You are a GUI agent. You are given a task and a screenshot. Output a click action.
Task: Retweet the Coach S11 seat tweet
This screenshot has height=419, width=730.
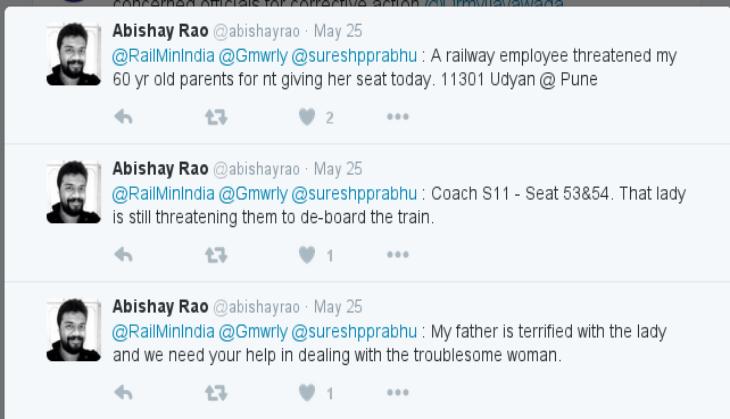[x=216, y=255]
